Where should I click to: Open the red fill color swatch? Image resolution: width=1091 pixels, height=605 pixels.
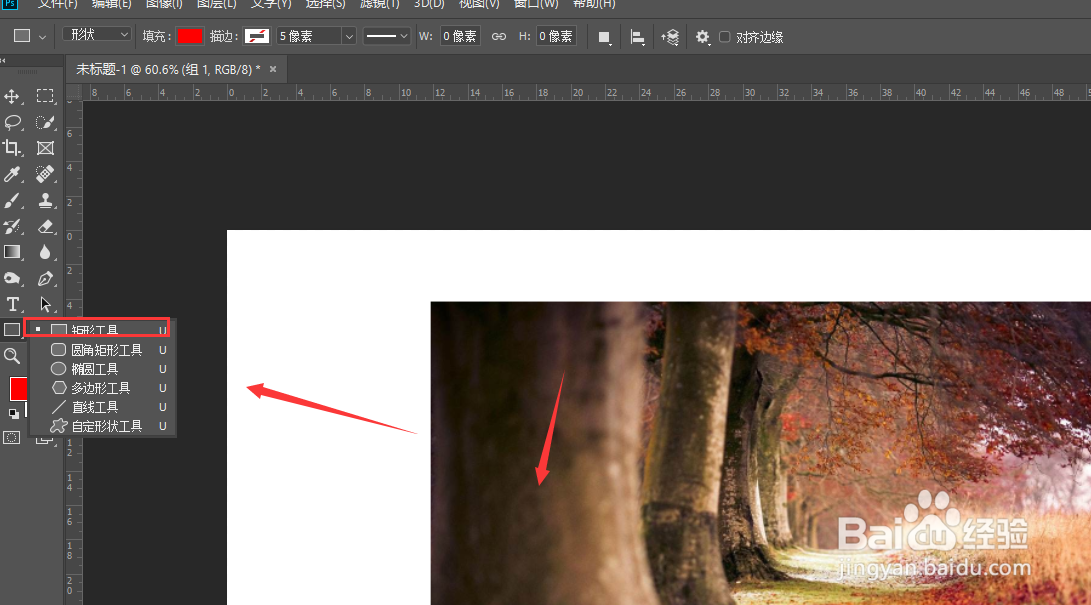189,36
